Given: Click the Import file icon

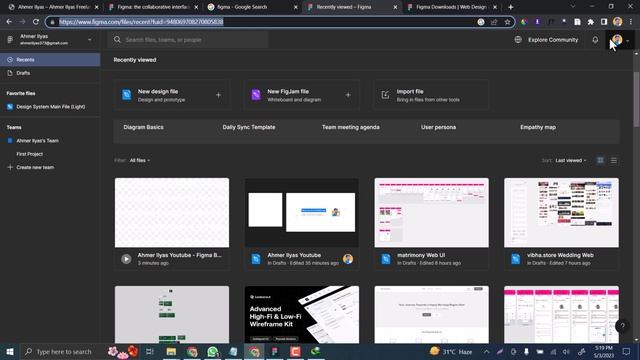Looking at the screenshot, I should pyautogui.click(x=385, y=95).
